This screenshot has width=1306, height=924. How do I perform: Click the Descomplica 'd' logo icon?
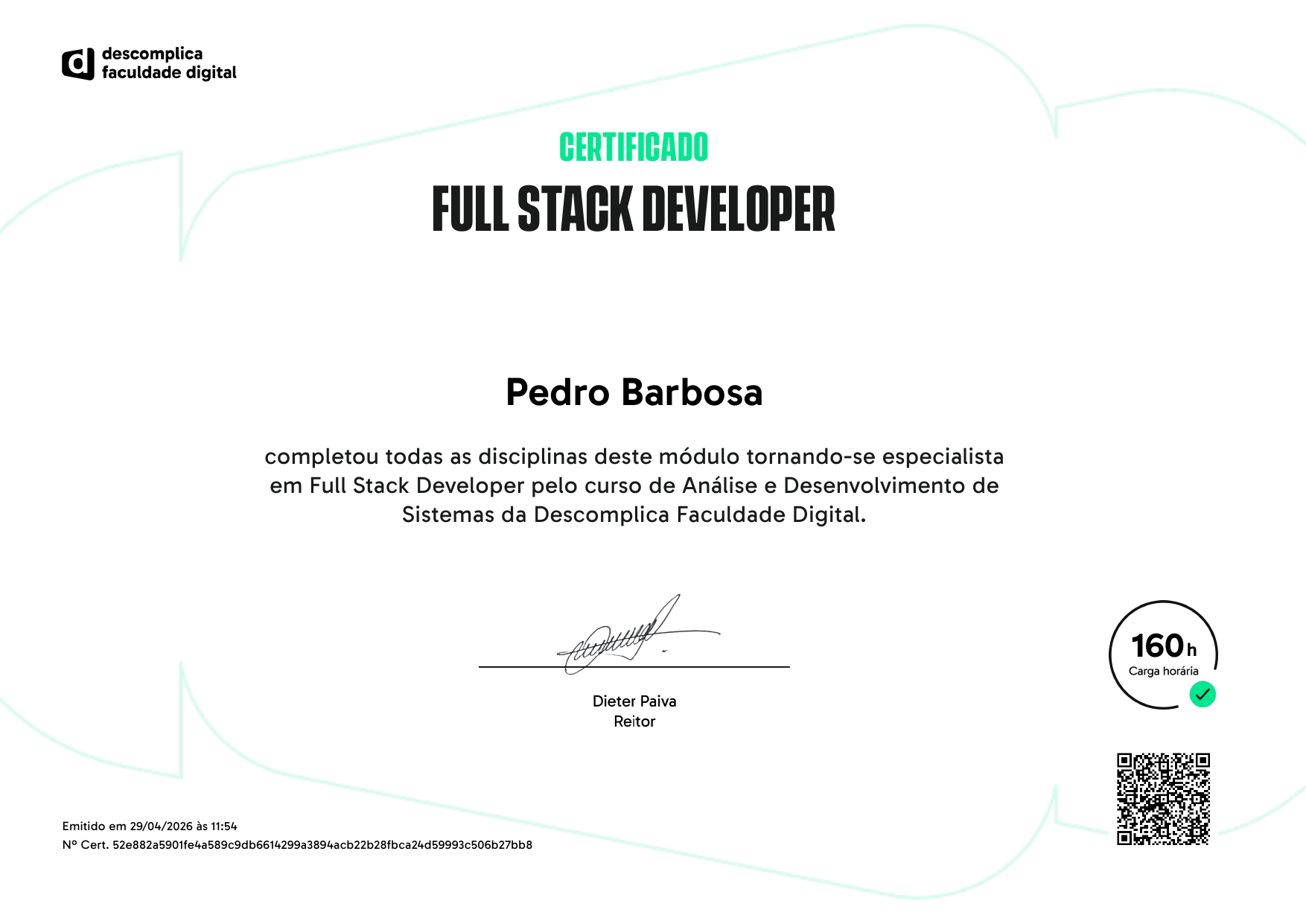tap(78, 64)
